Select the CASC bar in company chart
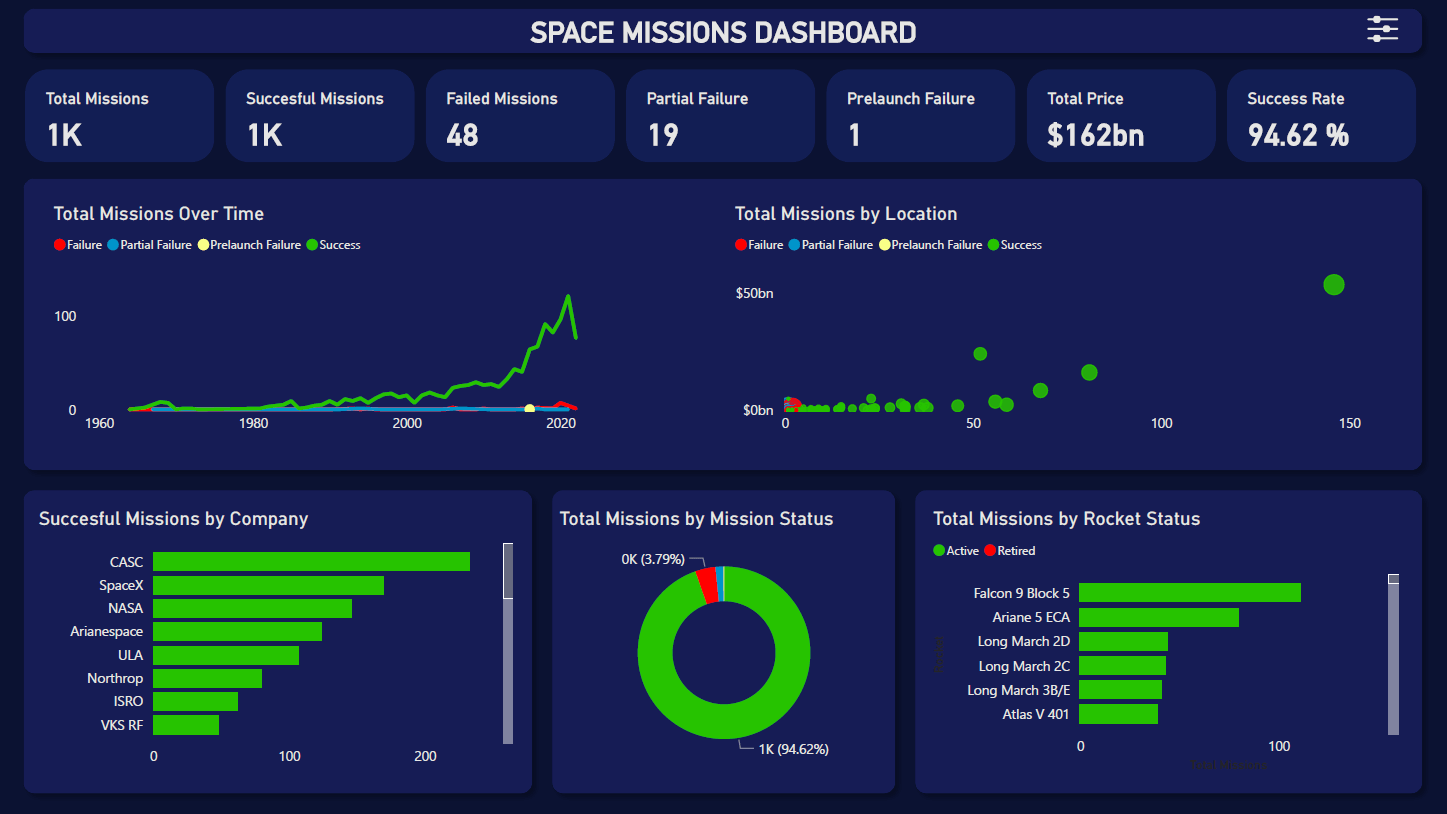Image resolution: width=1447 pixels, height=814 pixels. pos(311,562)
